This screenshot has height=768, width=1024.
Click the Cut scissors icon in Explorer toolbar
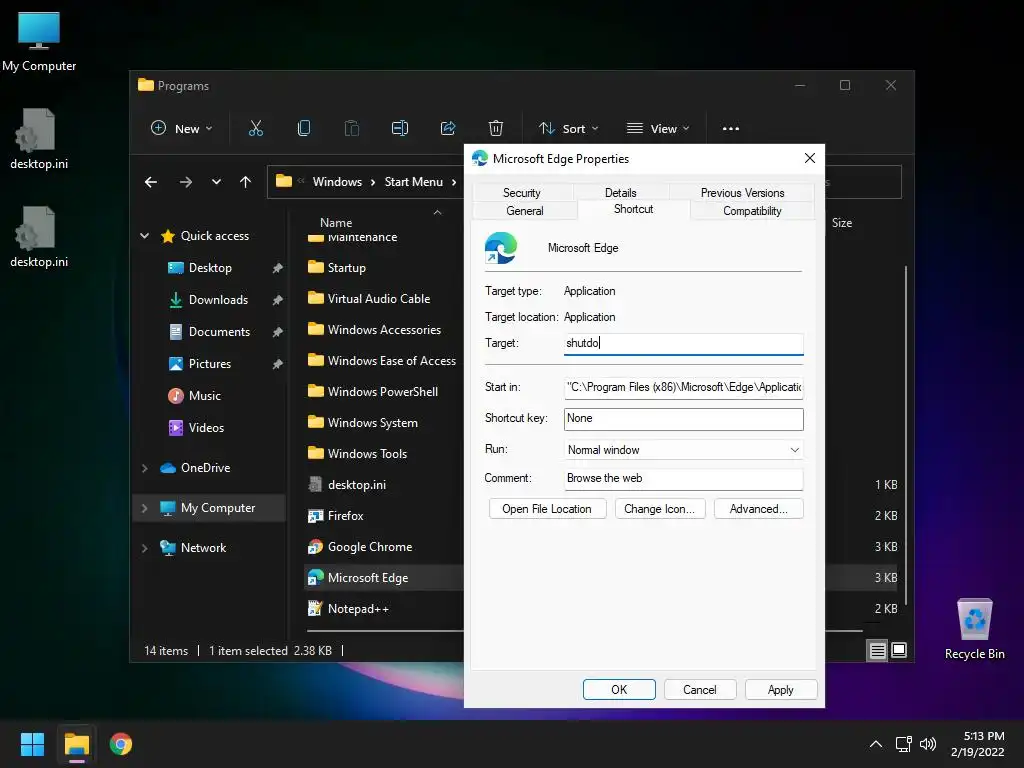tap(255, 129)
